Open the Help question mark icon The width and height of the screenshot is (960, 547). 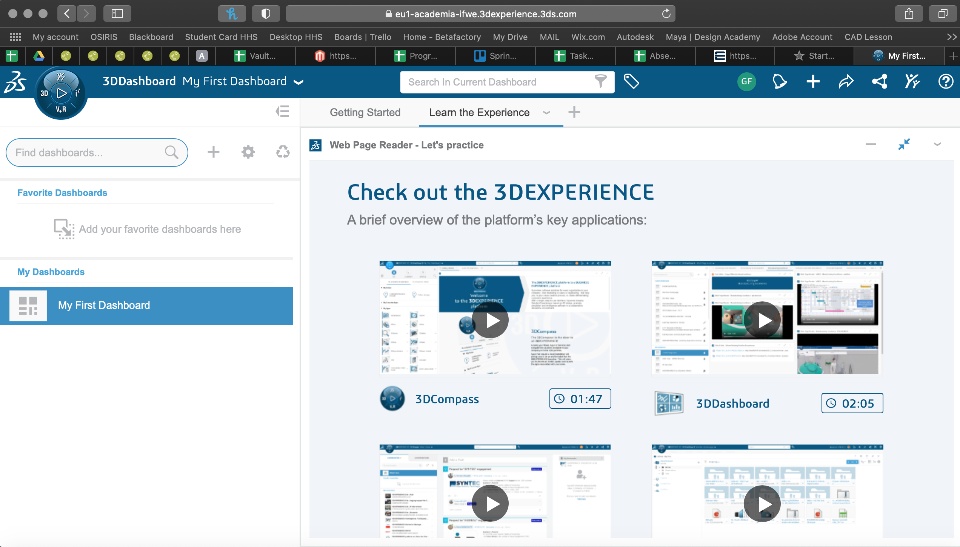945,81
